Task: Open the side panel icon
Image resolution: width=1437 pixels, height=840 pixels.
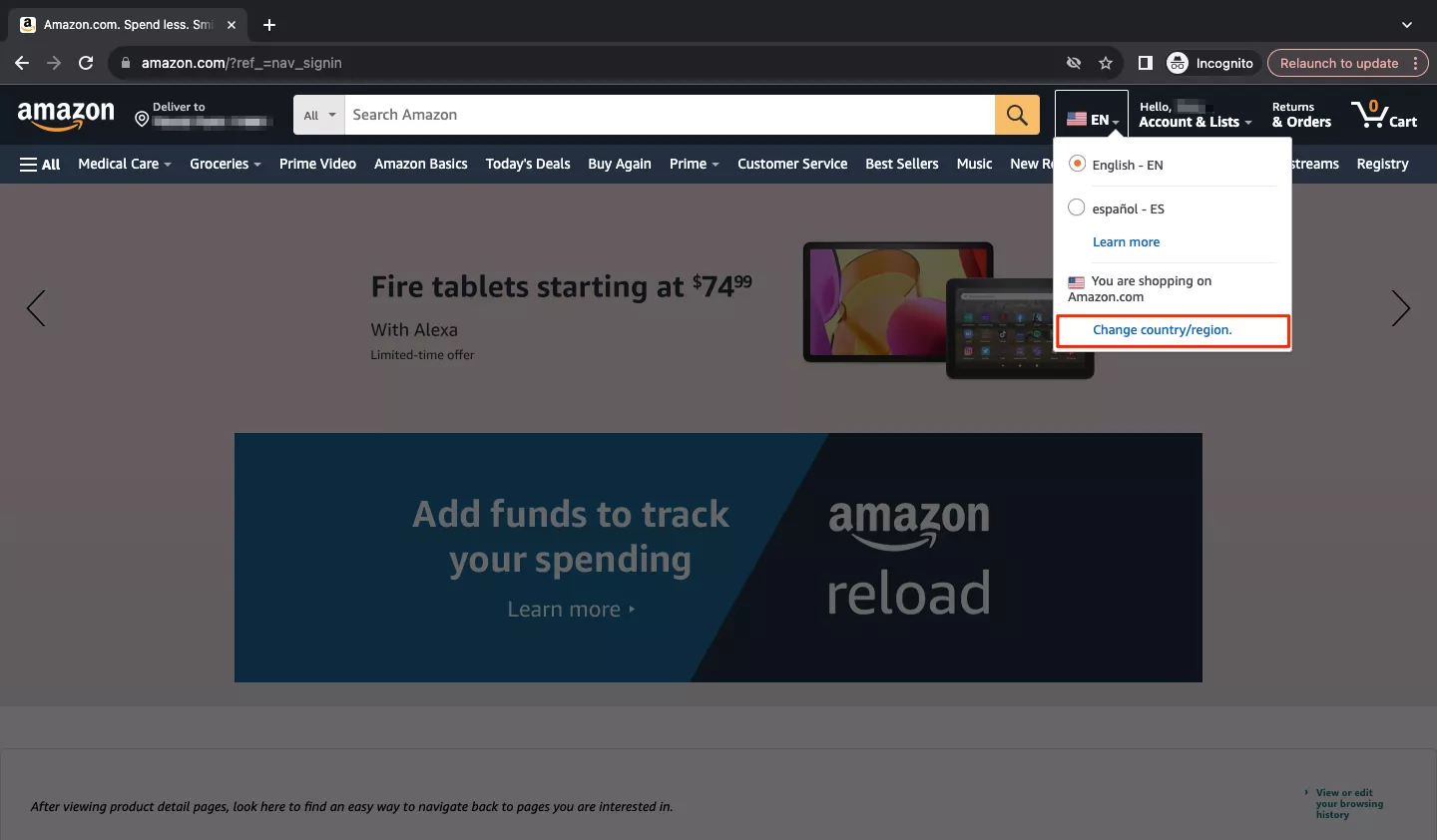Action: pos(1146,63)
